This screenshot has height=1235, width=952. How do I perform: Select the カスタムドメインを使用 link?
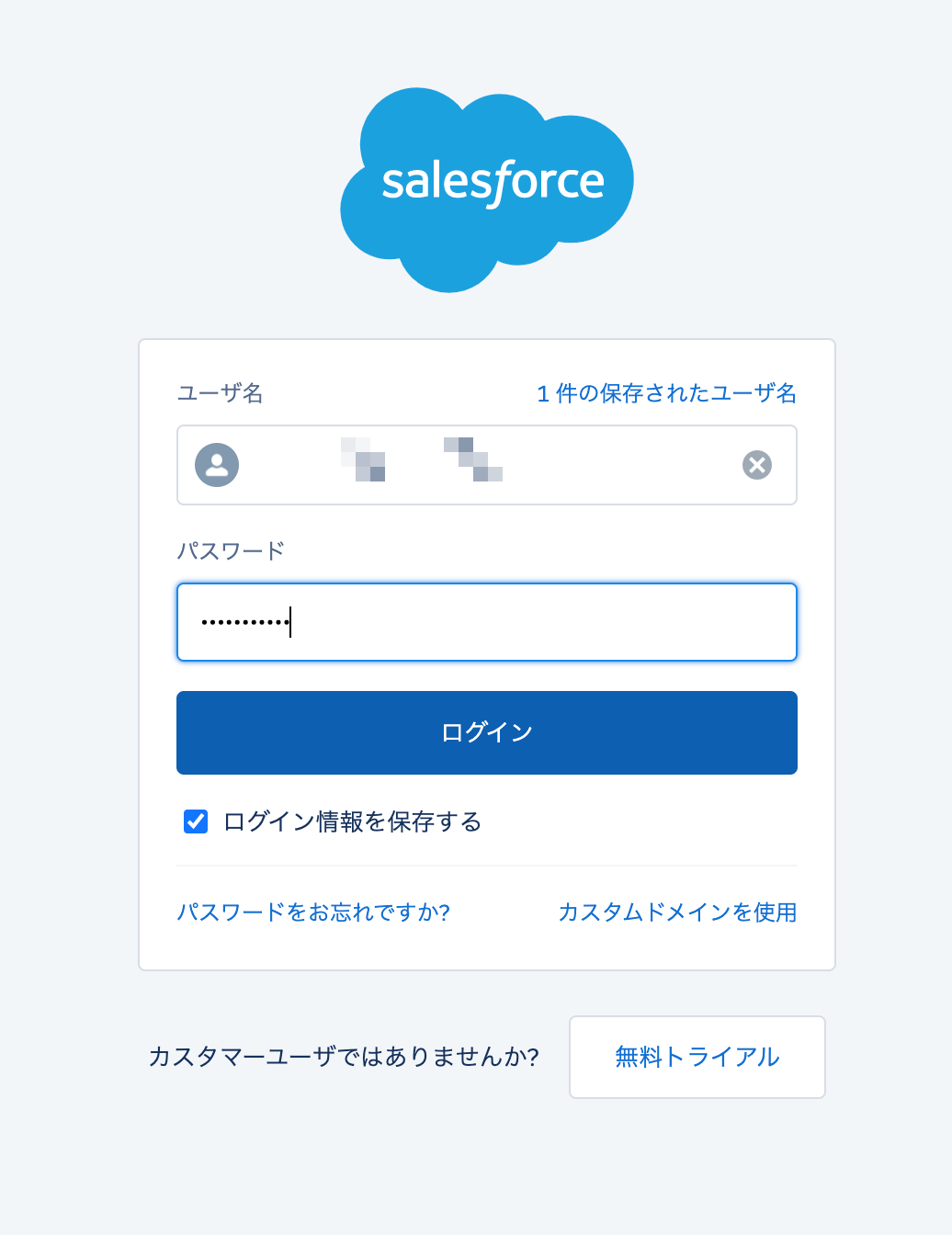tap(677, 912)
